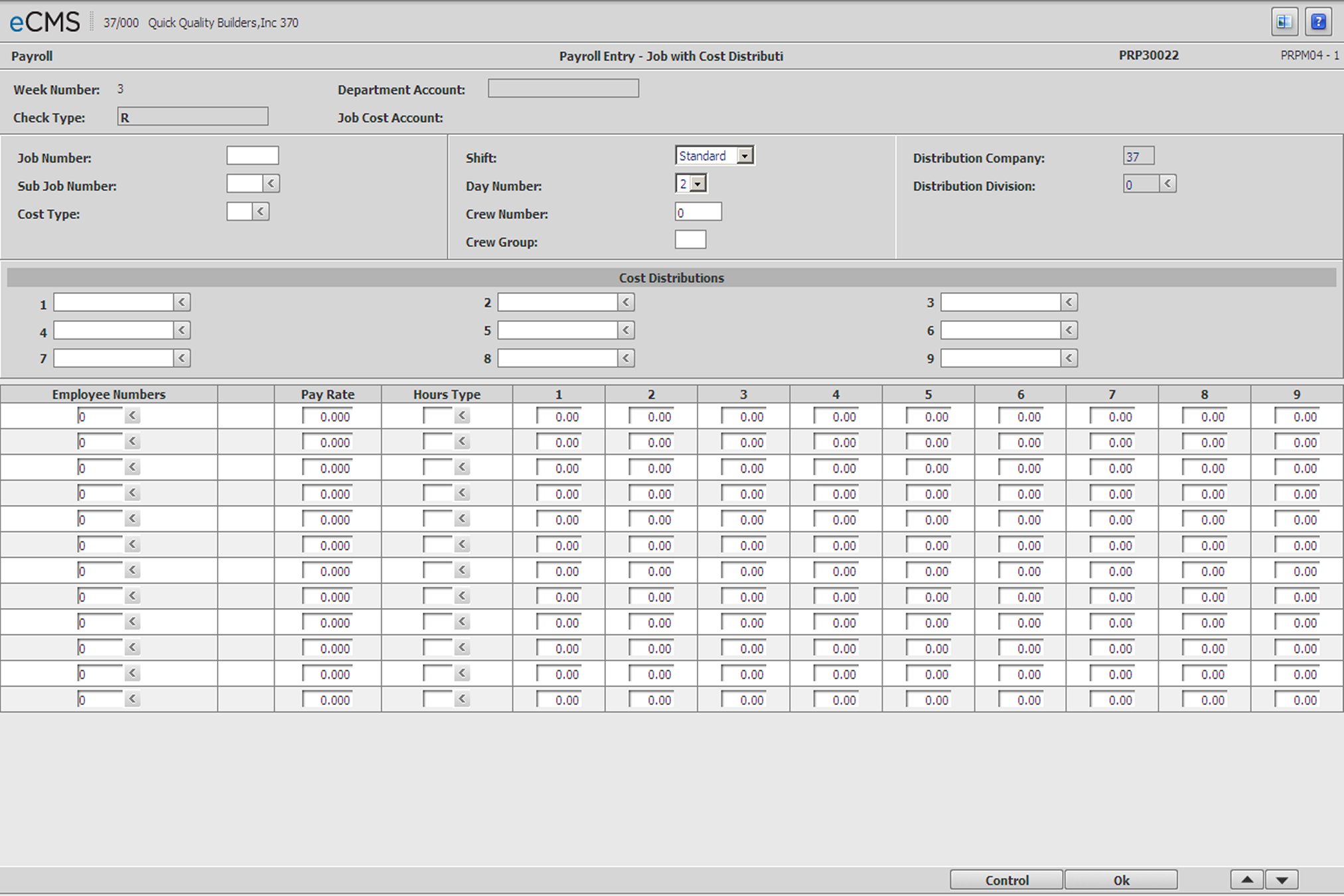This screenshot has width=1344, height=896.
Task: Click column 7 hours field, sixth row
Action: [x=1112, y=545]
